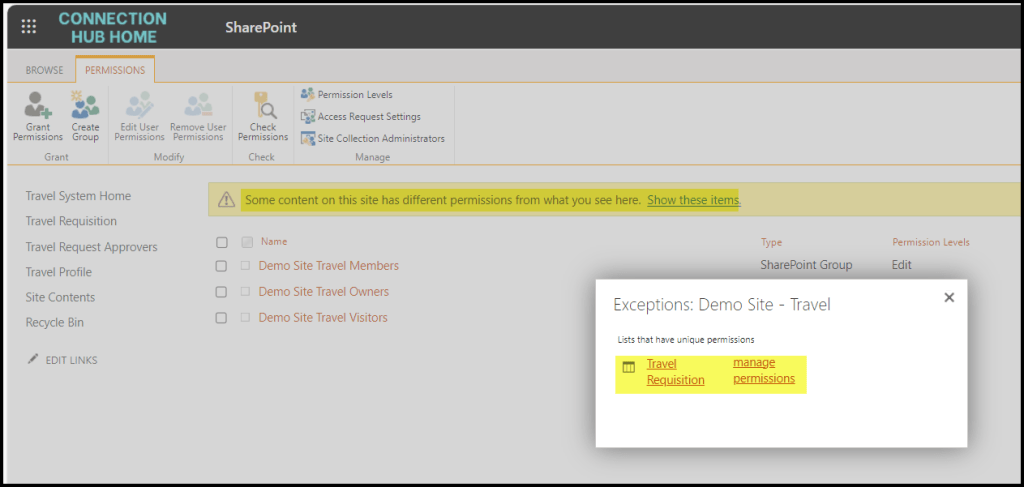Click the Check Permissions icon
Screen dimensions: 1024x487
(263, 107)
